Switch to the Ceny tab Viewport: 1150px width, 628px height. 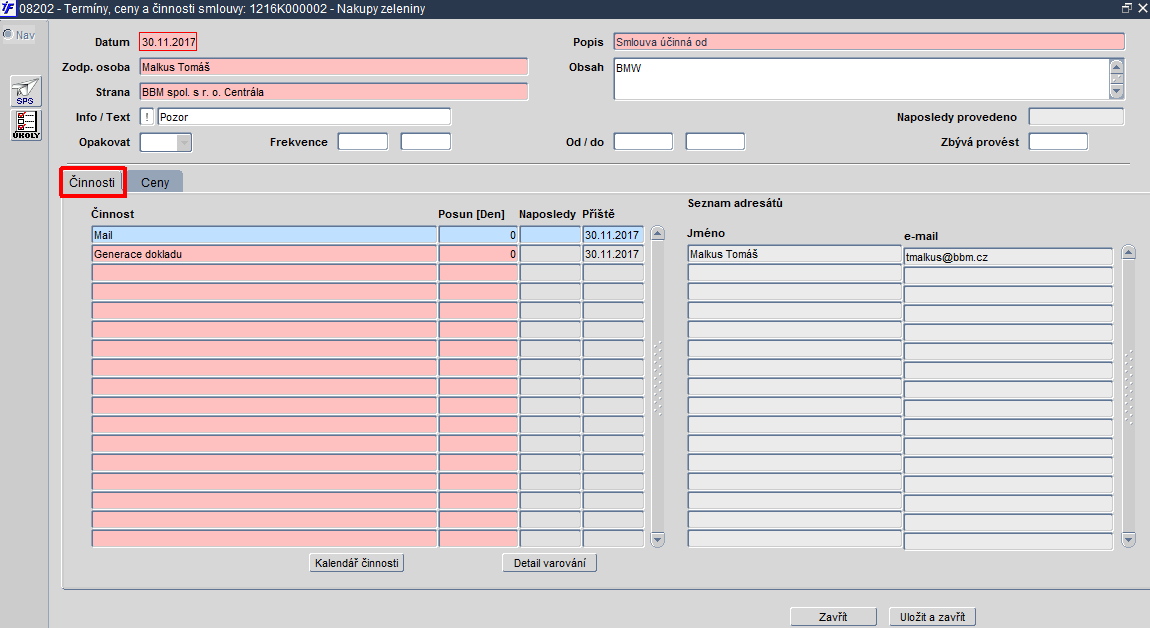(155, 182)
